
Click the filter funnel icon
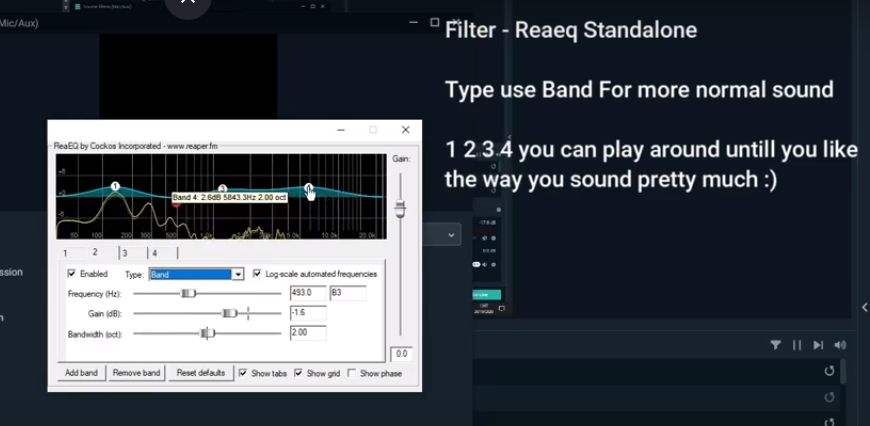(776, 345)
